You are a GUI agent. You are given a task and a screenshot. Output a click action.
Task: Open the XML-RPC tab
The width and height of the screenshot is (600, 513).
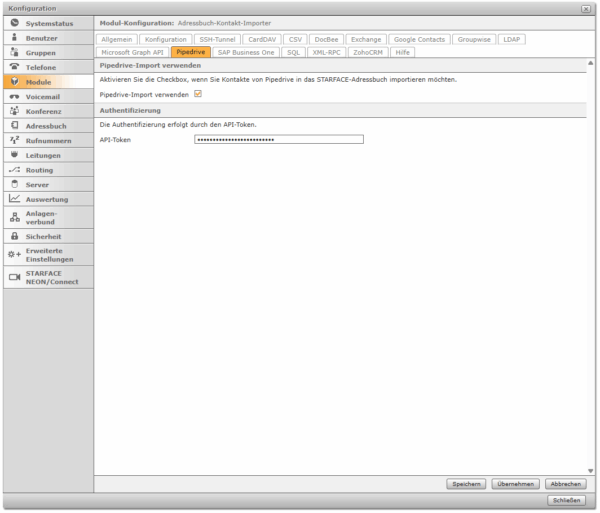click(x=326, y=52)
